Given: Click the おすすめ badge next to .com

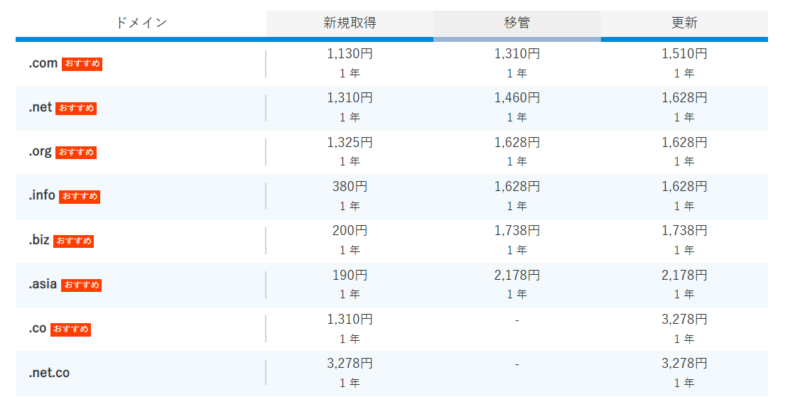Looking at the screenshot, I should pyautogui.click(x=82, y=64).
